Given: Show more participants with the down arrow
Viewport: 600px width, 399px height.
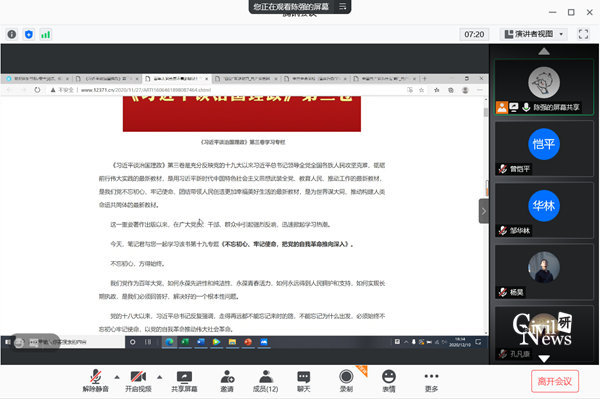Looking at the screenshot, I should tap(544, 358).
